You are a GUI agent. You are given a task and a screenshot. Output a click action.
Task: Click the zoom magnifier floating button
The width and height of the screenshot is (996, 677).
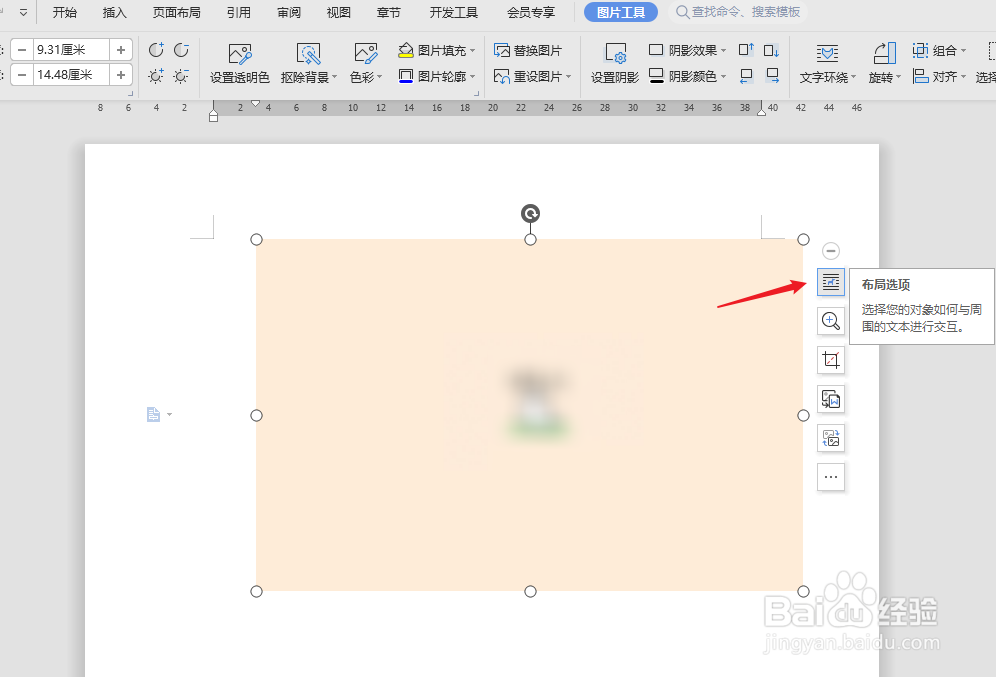831,321
